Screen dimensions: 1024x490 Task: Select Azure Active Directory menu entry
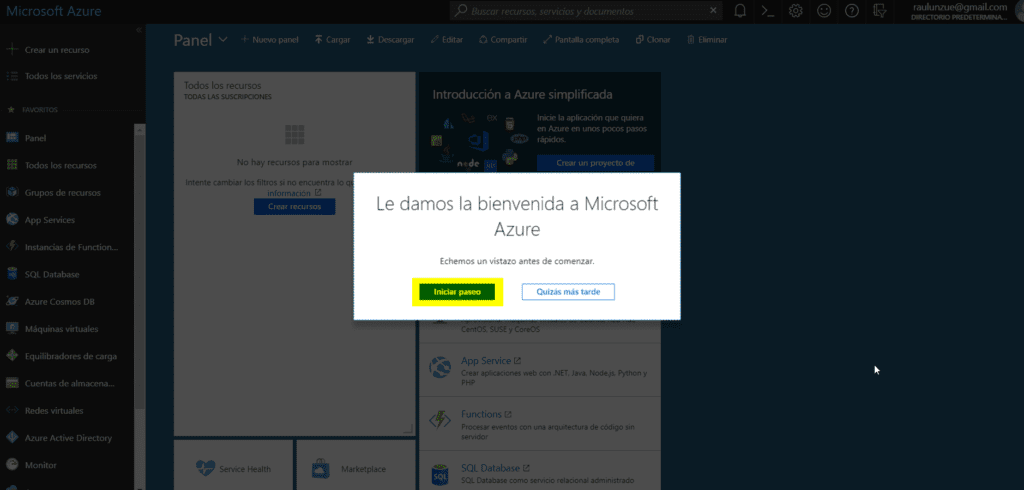(69, 438)
